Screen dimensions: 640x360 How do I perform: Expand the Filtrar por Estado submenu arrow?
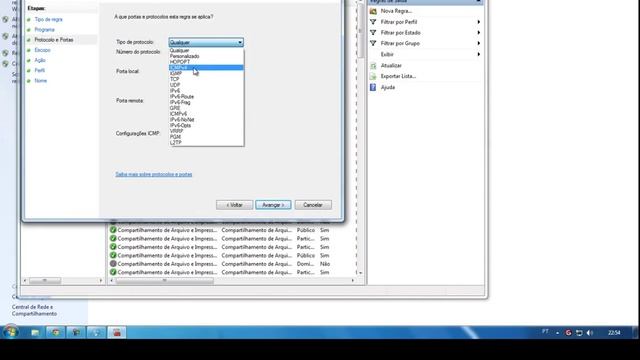pos(479,33)
